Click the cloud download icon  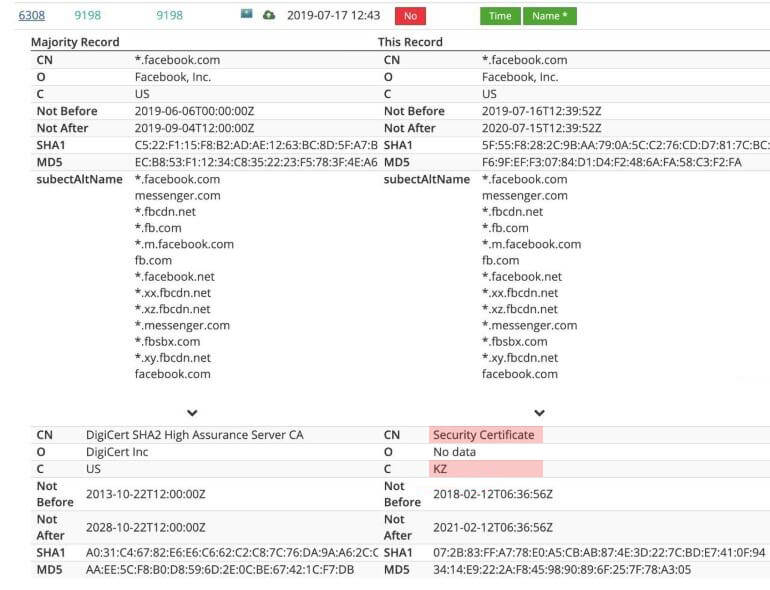pos(269,15)
